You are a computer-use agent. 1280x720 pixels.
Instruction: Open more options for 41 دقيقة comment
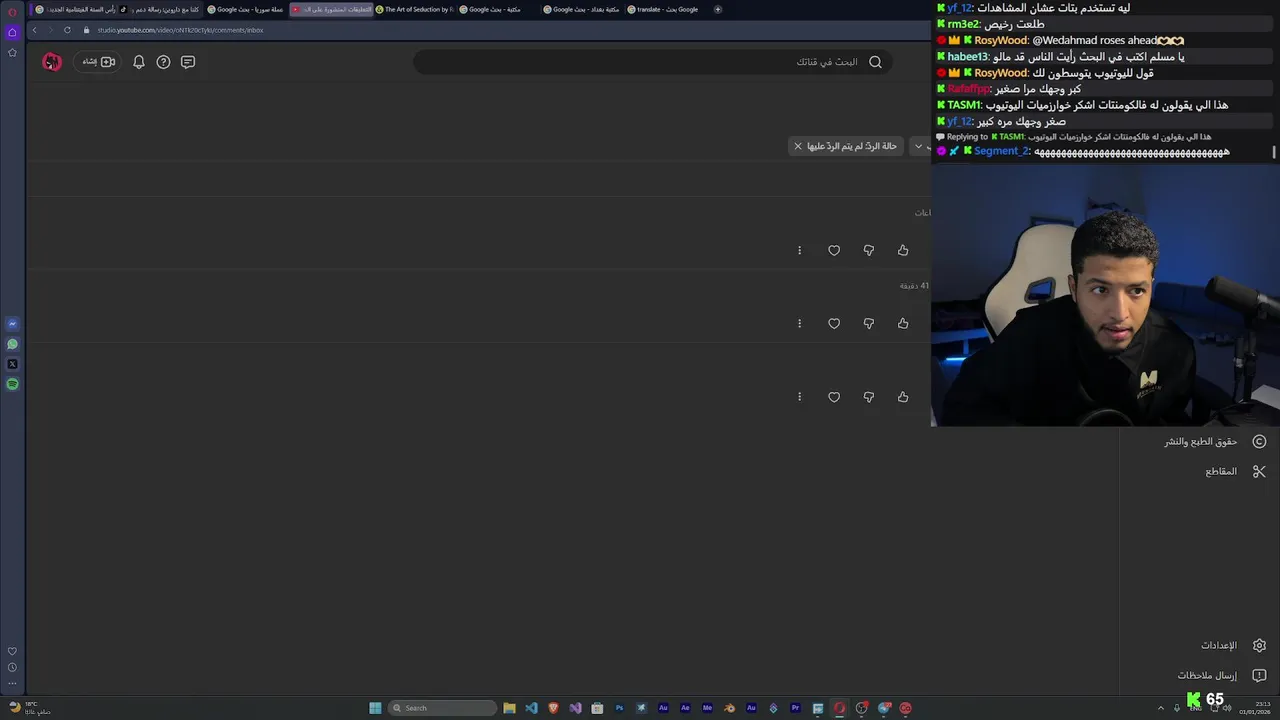[x=799, y=323]
